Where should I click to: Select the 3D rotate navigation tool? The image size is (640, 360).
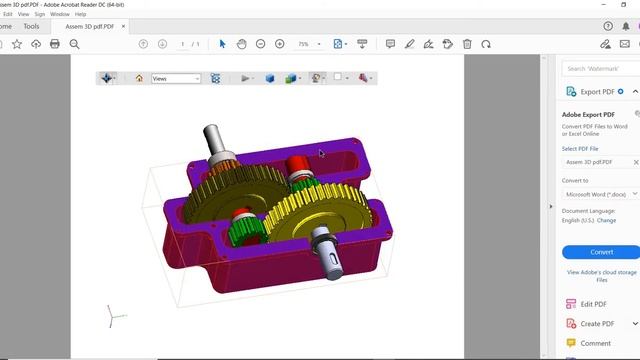coord(107,78)
